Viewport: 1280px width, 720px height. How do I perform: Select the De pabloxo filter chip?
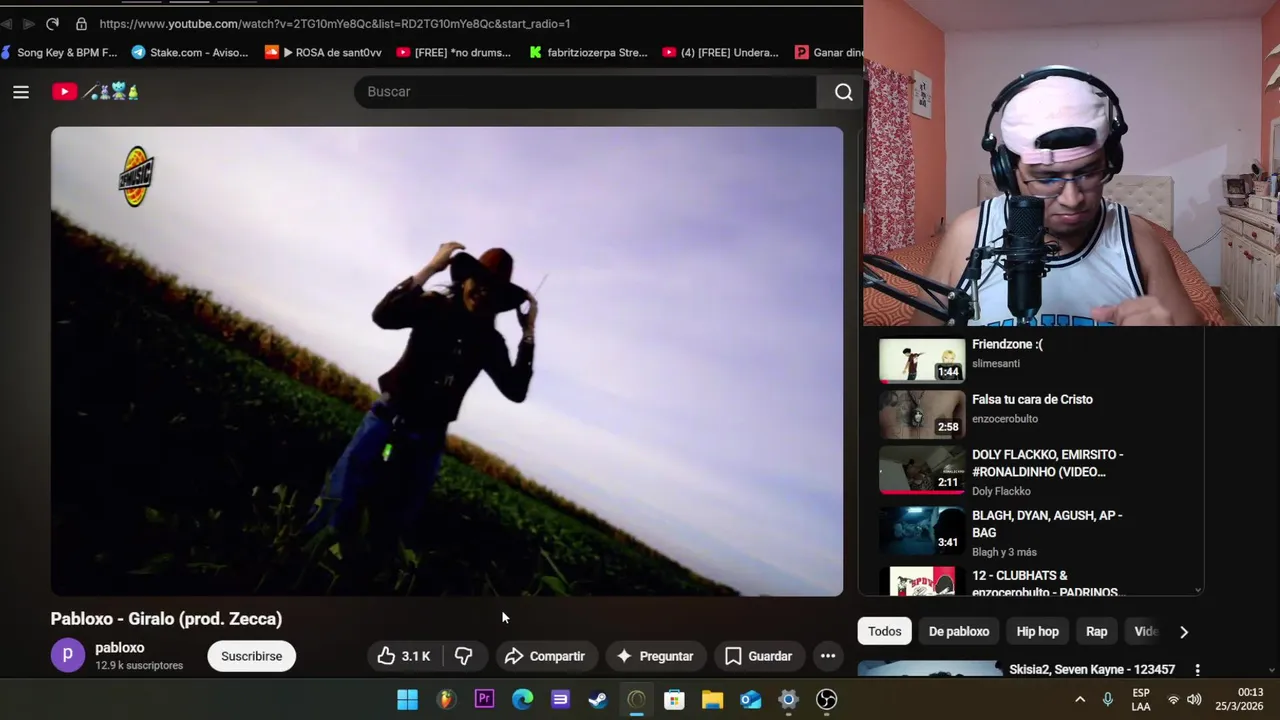click(x=959, y=631)
